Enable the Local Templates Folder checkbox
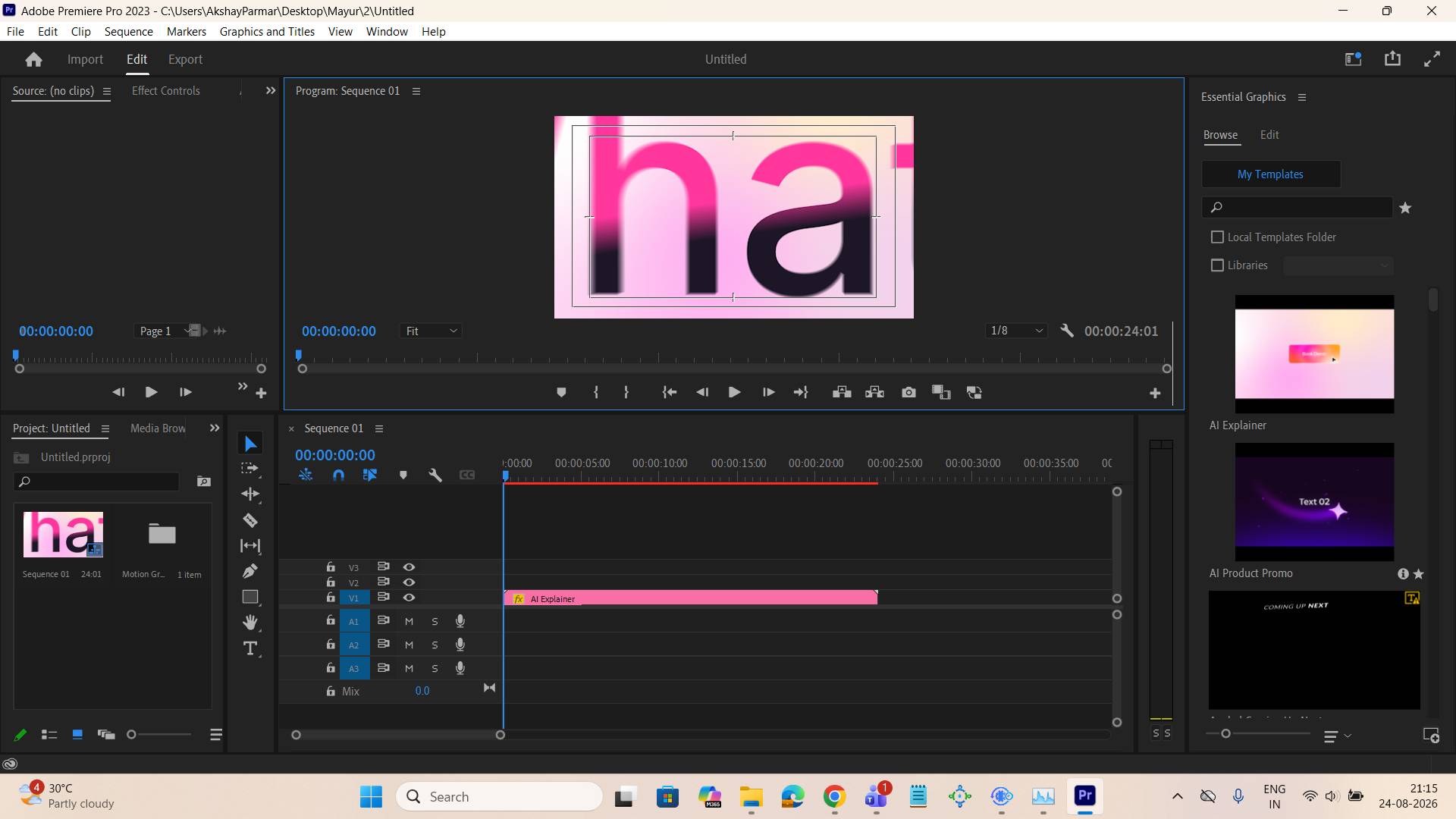1456x819 pixels. (x=1217, y=237)
